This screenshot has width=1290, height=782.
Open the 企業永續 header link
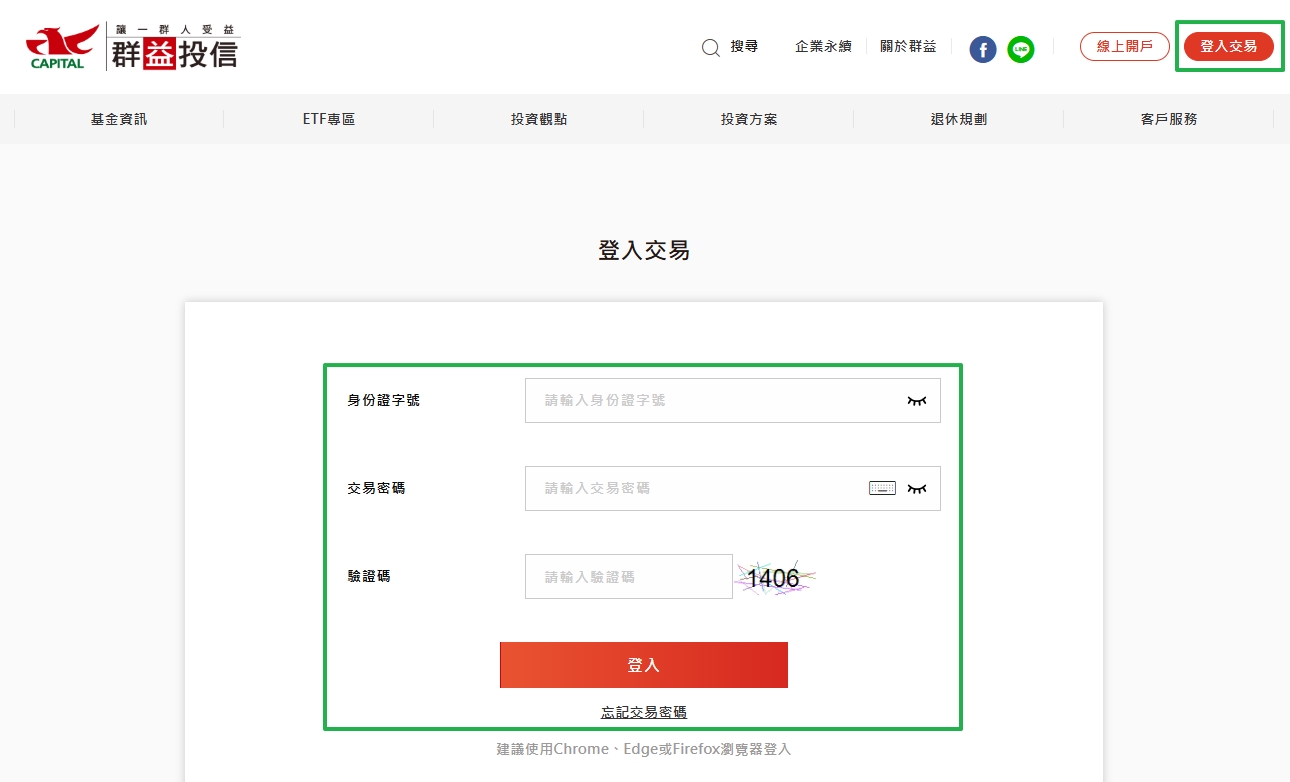pos(823,46)
